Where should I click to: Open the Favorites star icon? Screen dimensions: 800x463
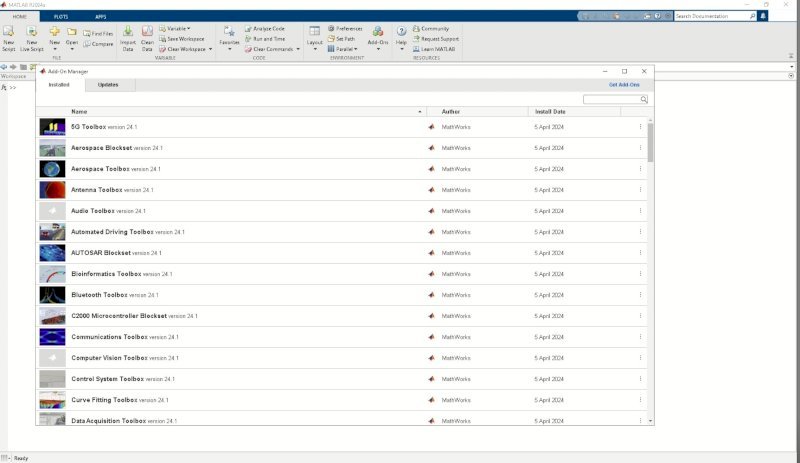click(x=229, y=32)
